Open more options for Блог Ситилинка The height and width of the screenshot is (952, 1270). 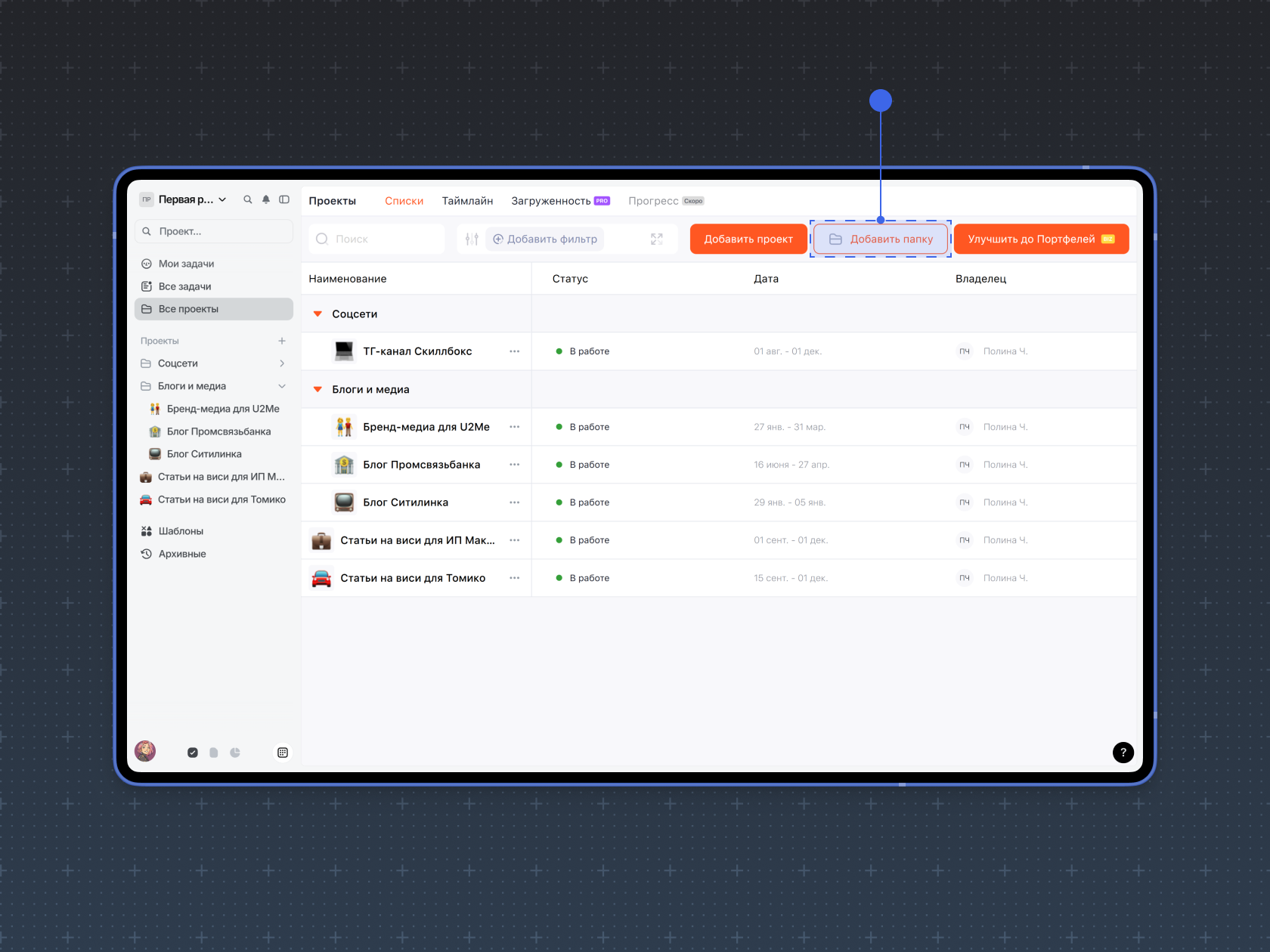point(515,502)
